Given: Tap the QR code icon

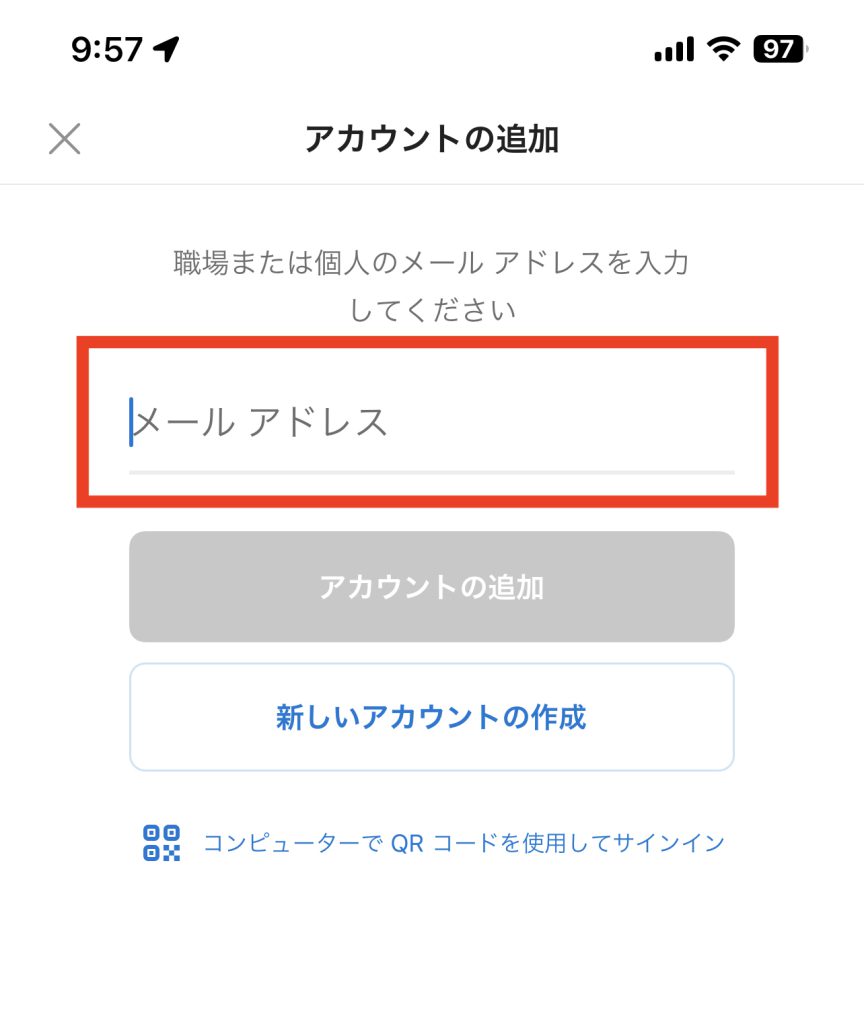Looking at the screenshot, I should 161,843.
